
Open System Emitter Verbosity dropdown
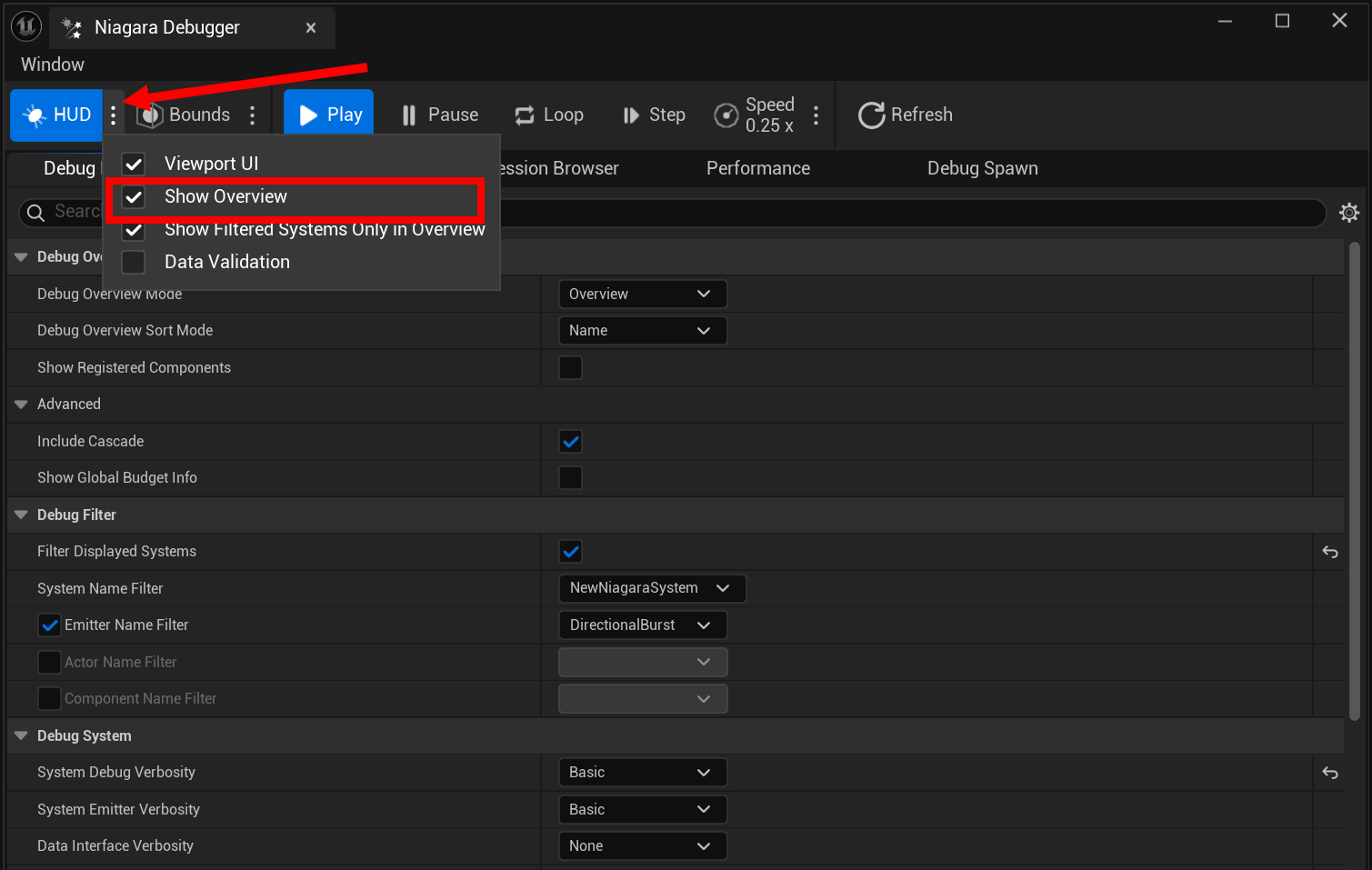click(642, 809)
